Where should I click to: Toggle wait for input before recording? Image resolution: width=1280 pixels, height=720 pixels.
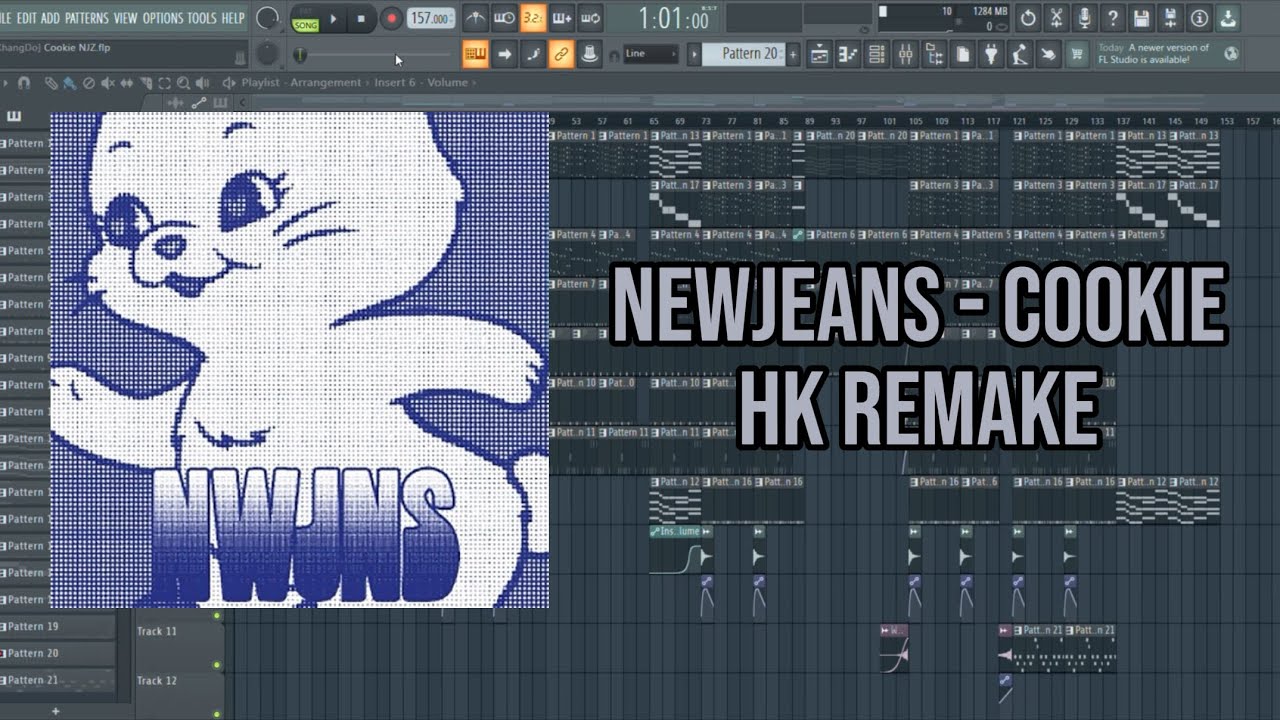click(505, 18)
